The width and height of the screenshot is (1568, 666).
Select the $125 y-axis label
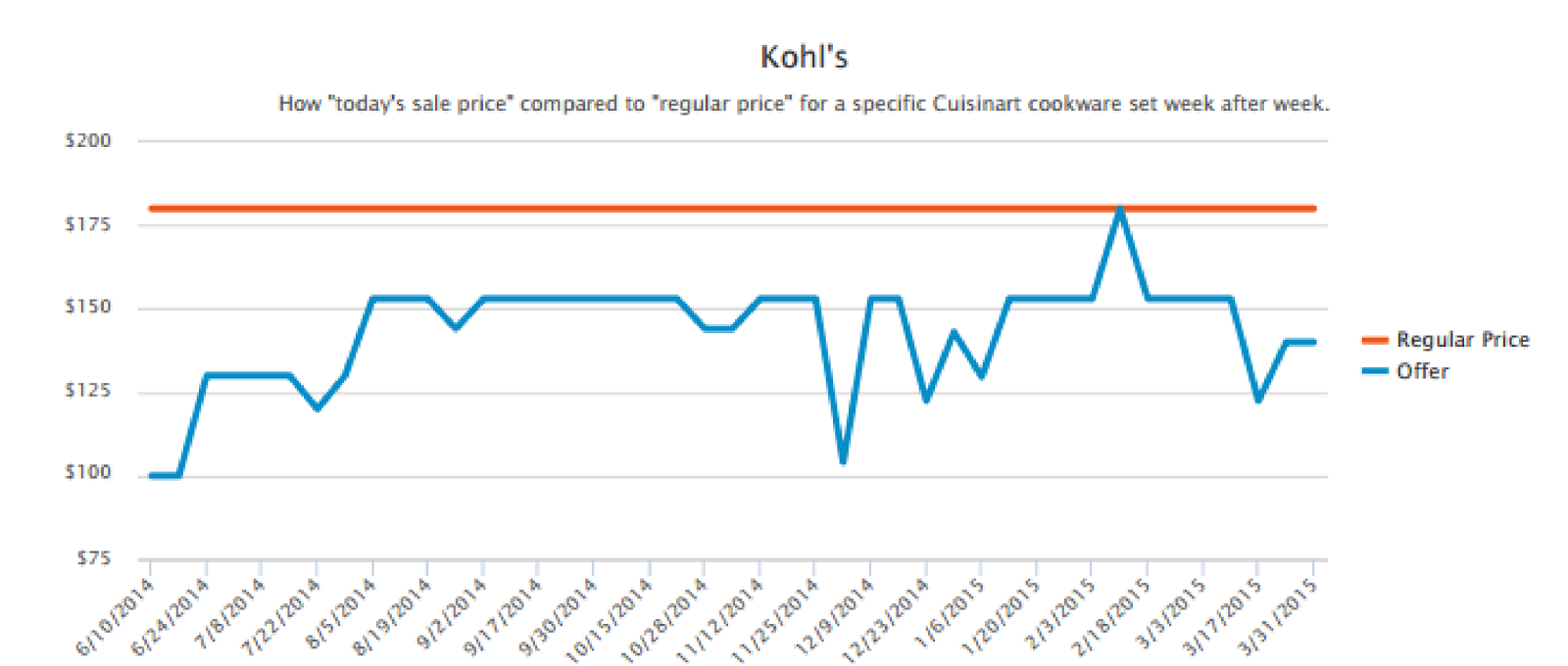point(88,391)
